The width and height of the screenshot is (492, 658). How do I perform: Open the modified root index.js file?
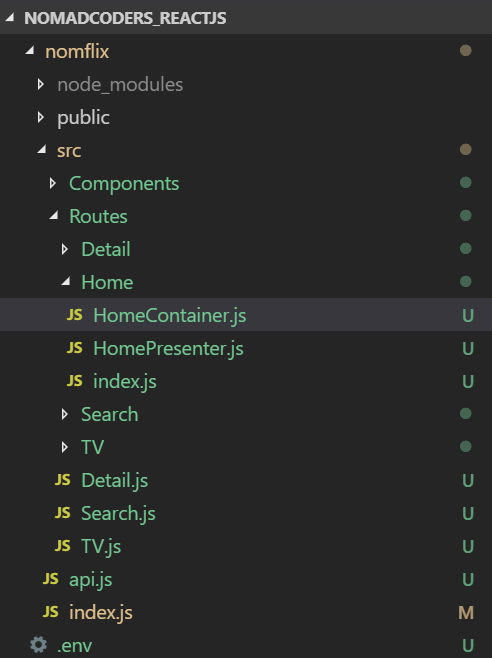pyautogui.click(x=101, y=612)
